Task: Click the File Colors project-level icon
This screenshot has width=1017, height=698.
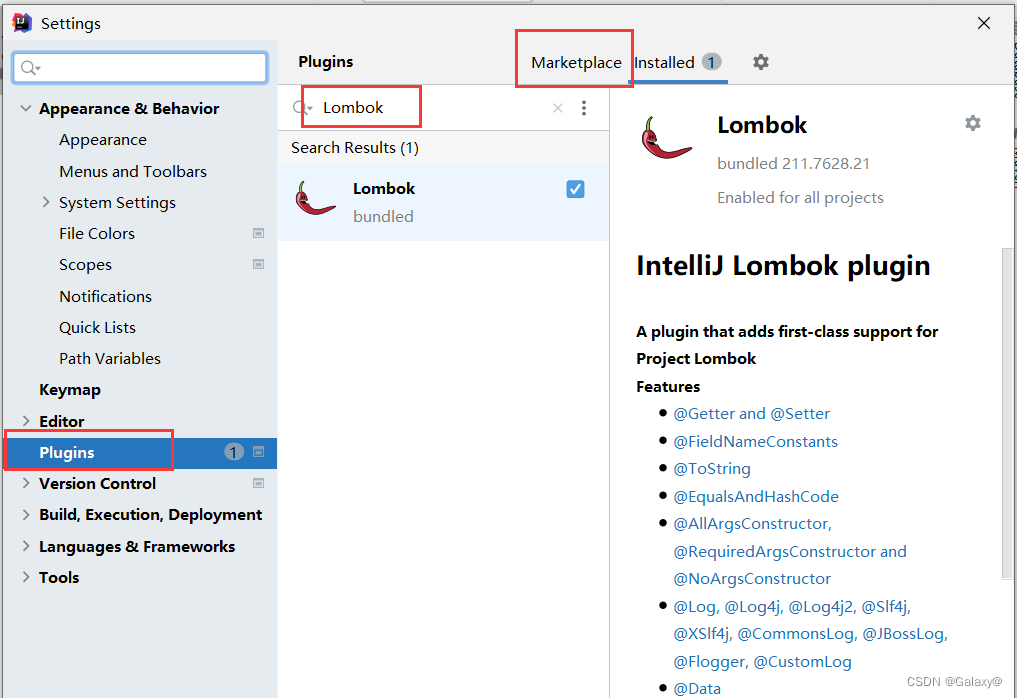Action: click(x=258, y=234)
